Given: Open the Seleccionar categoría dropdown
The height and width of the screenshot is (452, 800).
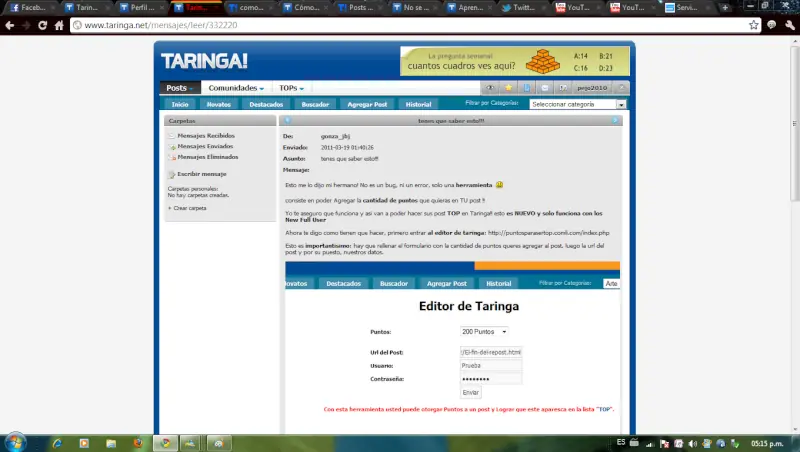Looking at the screenshot, I should (x=578, y=104).
